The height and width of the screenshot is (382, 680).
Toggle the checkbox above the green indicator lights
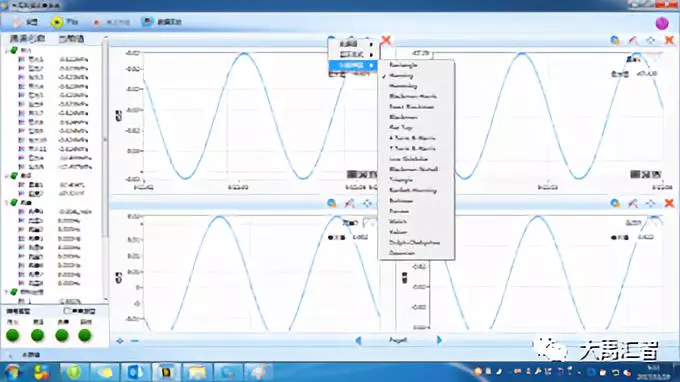pos(67,311)
